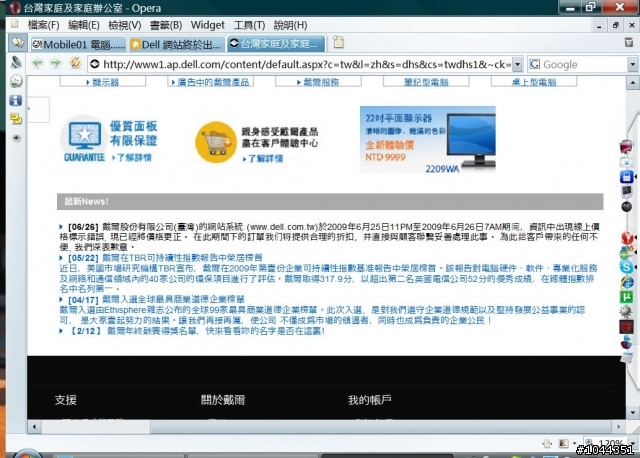Screen dimensions: 640x458
Task: Click the Dell site icon in address bar
Action: click(95, 64)
